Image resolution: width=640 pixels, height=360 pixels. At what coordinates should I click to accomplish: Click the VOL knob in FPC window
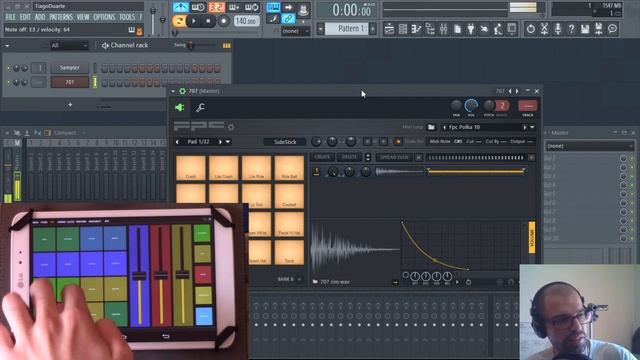471,106
